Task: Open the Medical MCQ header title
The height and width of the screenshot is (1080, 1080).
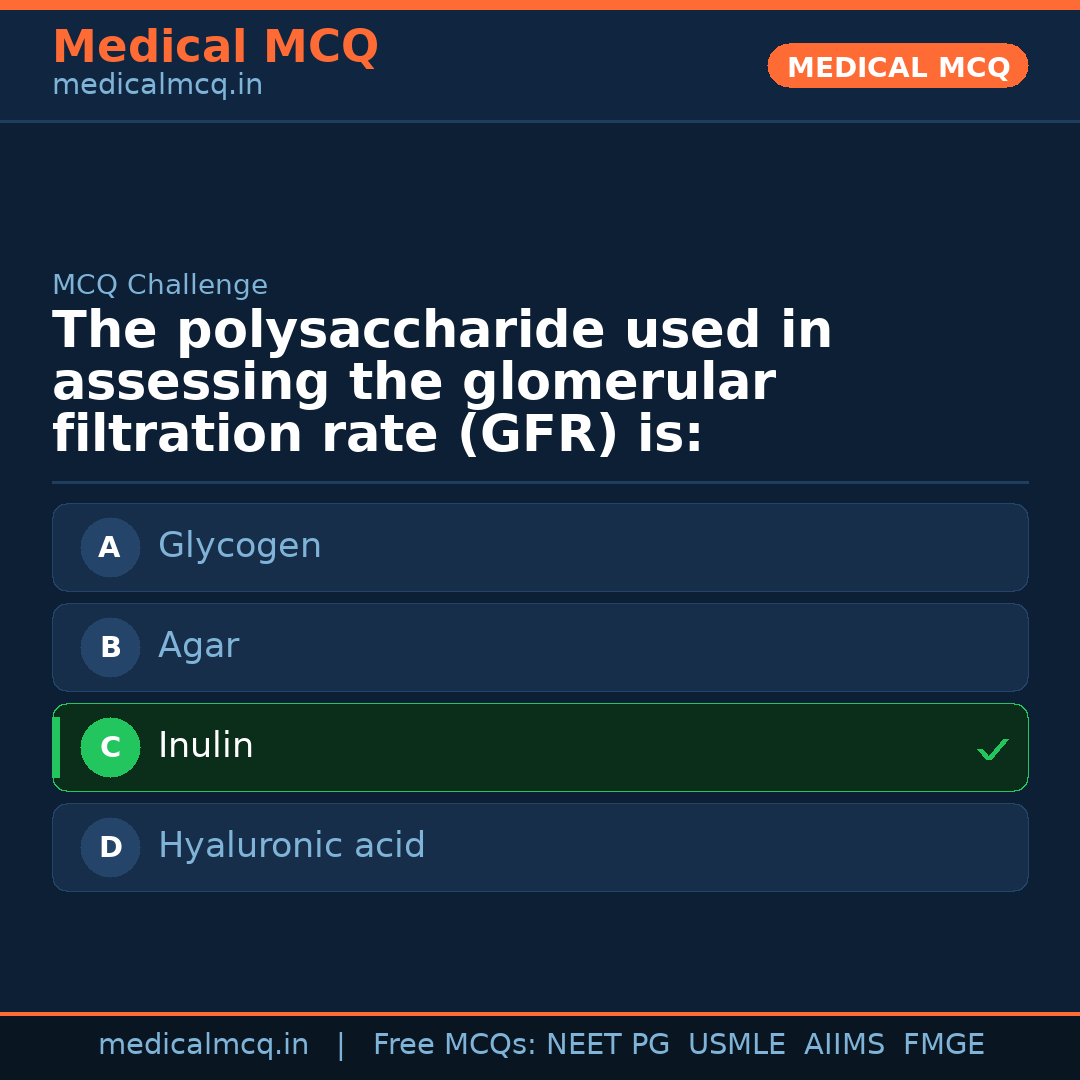Action: 215,47
